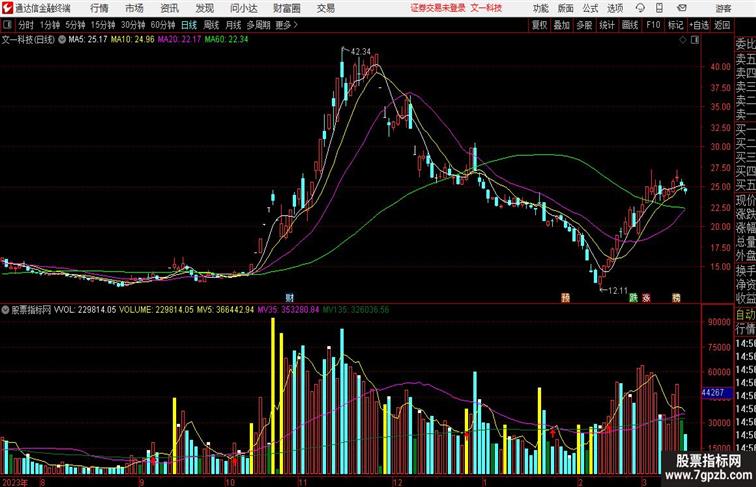Select the 日线 daily period

click(189, 25)
